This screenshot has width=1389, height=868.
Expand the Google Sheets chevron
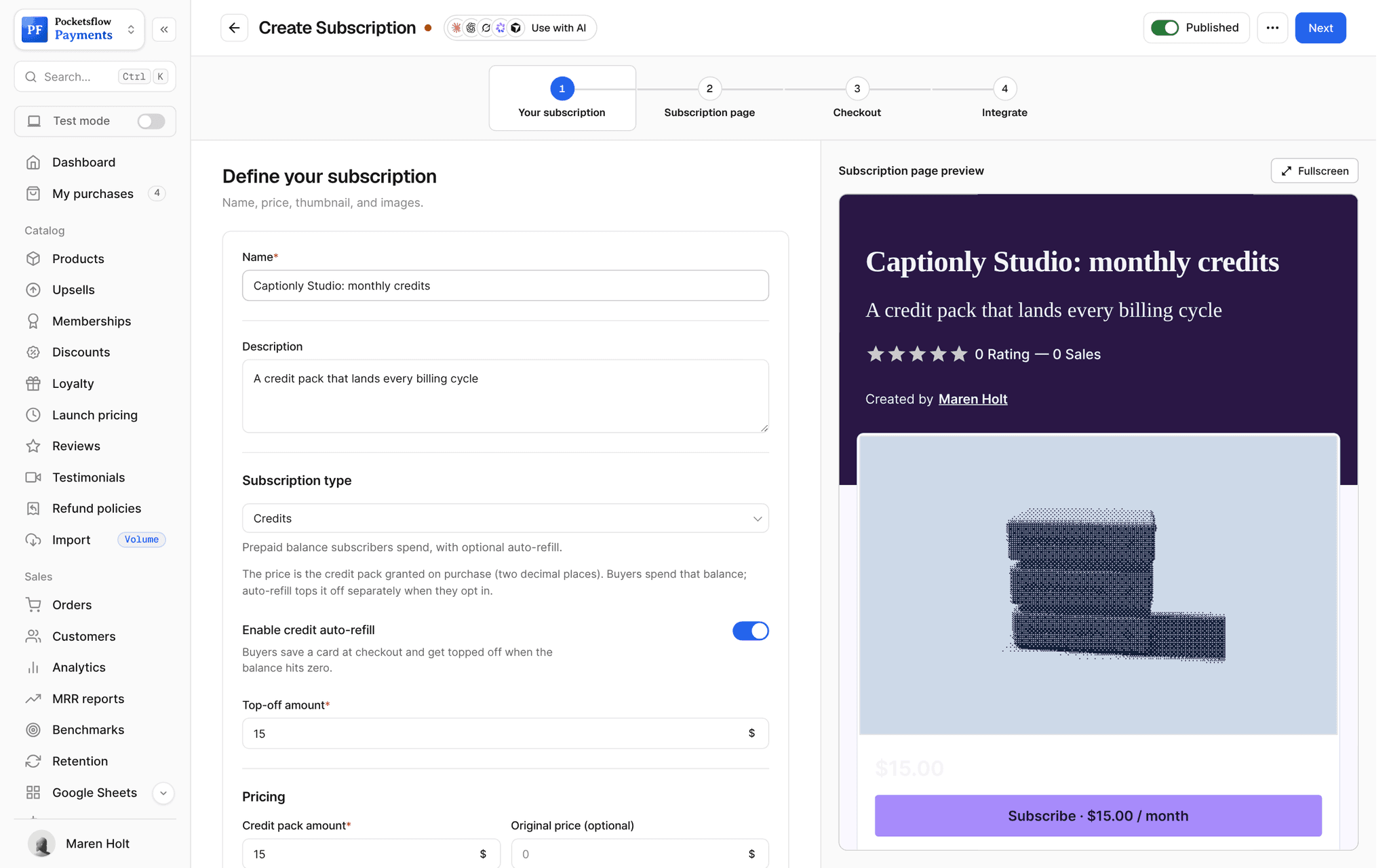[163, 793]
